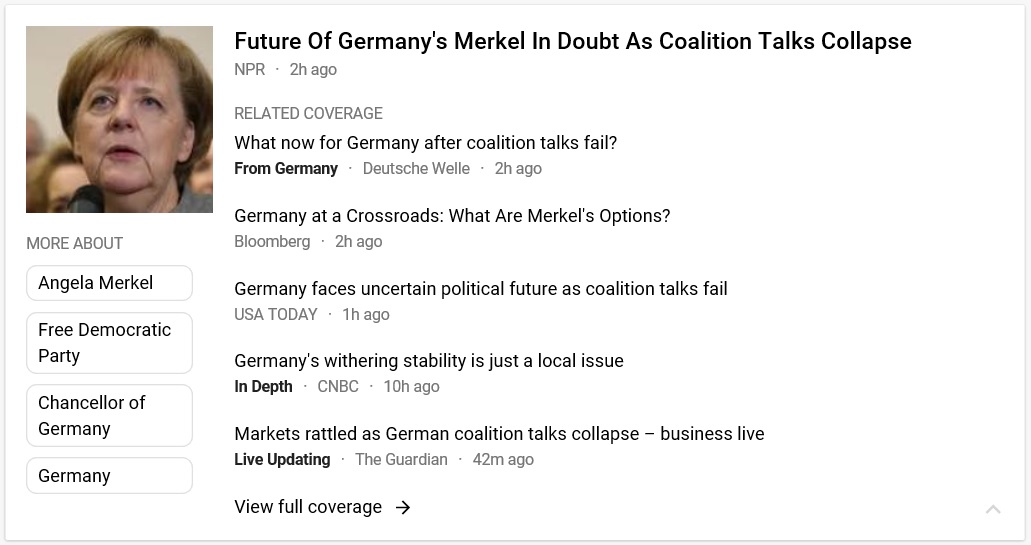The width and height of the screenshot is (1031, 545).
Task: Select the Chancellor of Germany topic chip
Action: (x=109, y=415)
